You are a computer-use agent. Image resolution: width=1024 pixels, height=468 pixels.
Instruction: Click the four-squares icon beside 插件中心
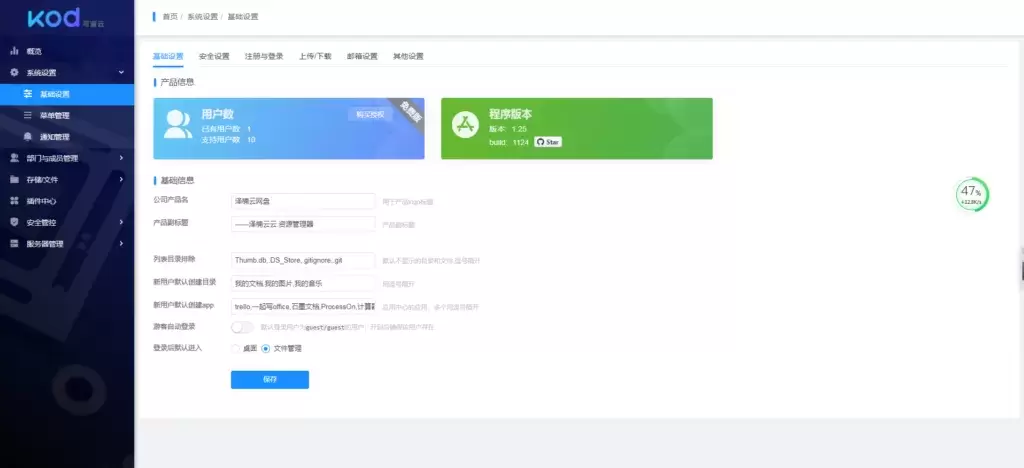14,200
